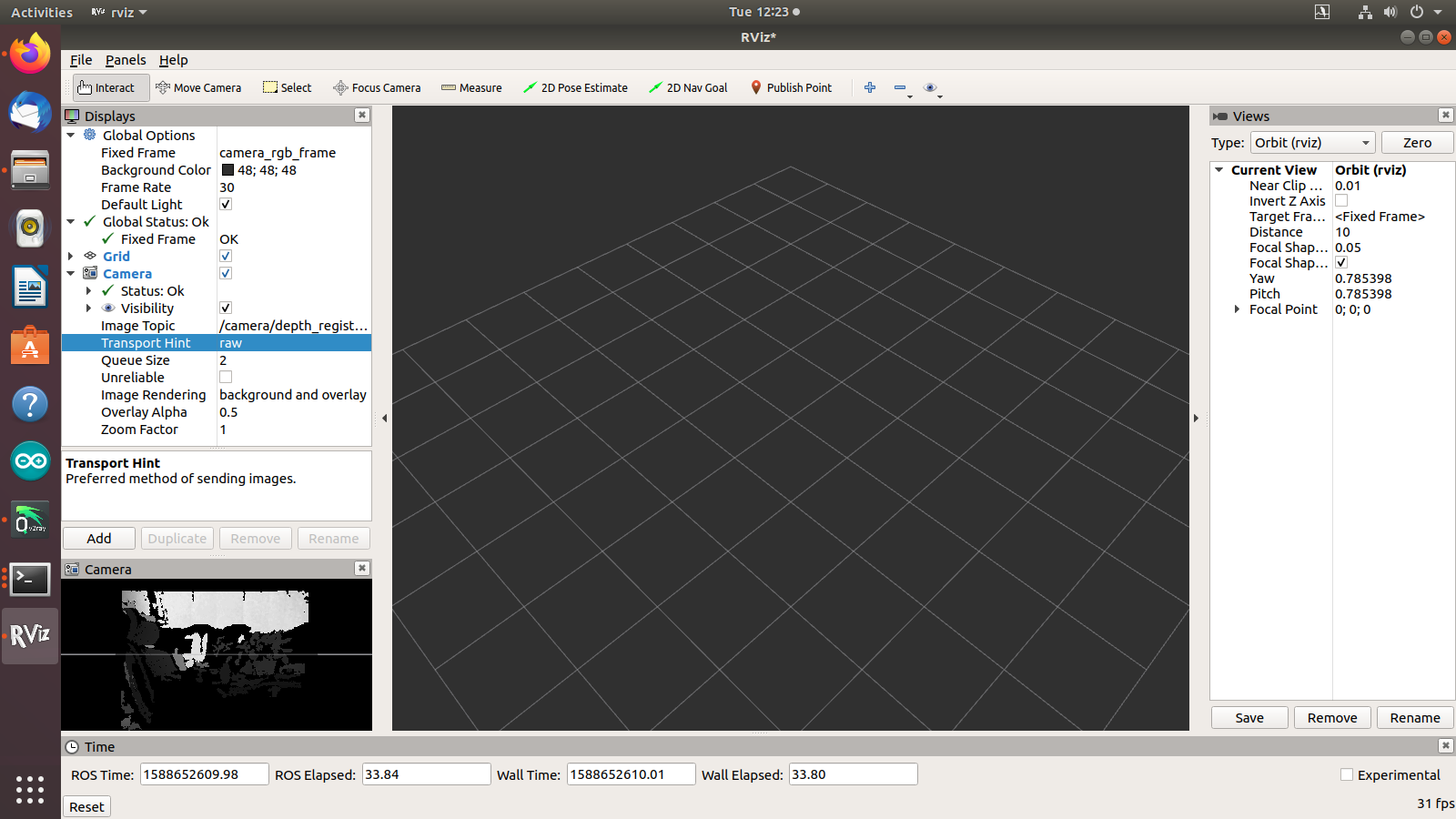1456x819 pixels.
Task: Set a 2D Nav Goal
Action: tap(688, 87)
